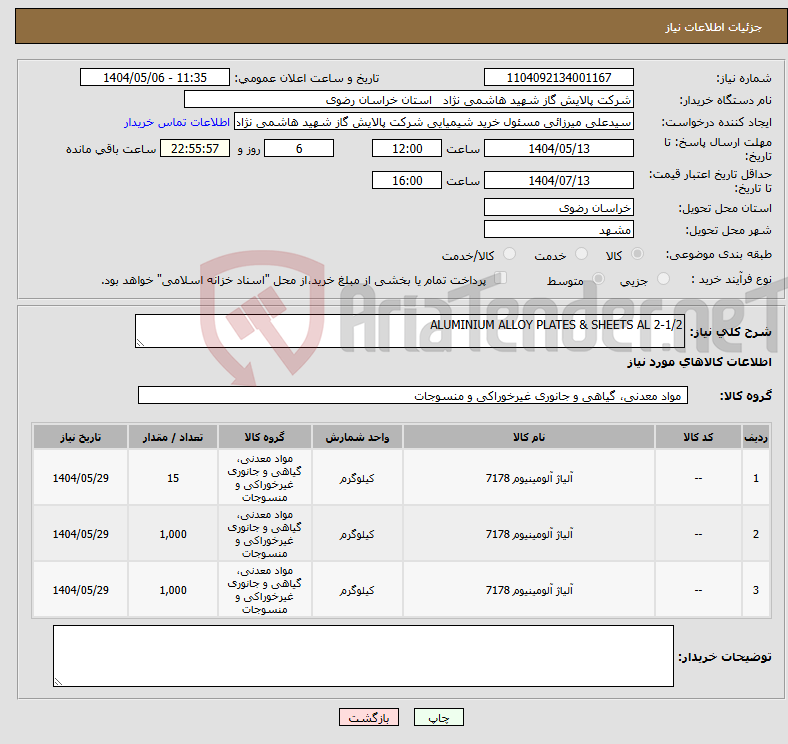Select the کالا radio button
Image resolution: width=788 pixels, height=744 pixels.
[x=637, y=254]
